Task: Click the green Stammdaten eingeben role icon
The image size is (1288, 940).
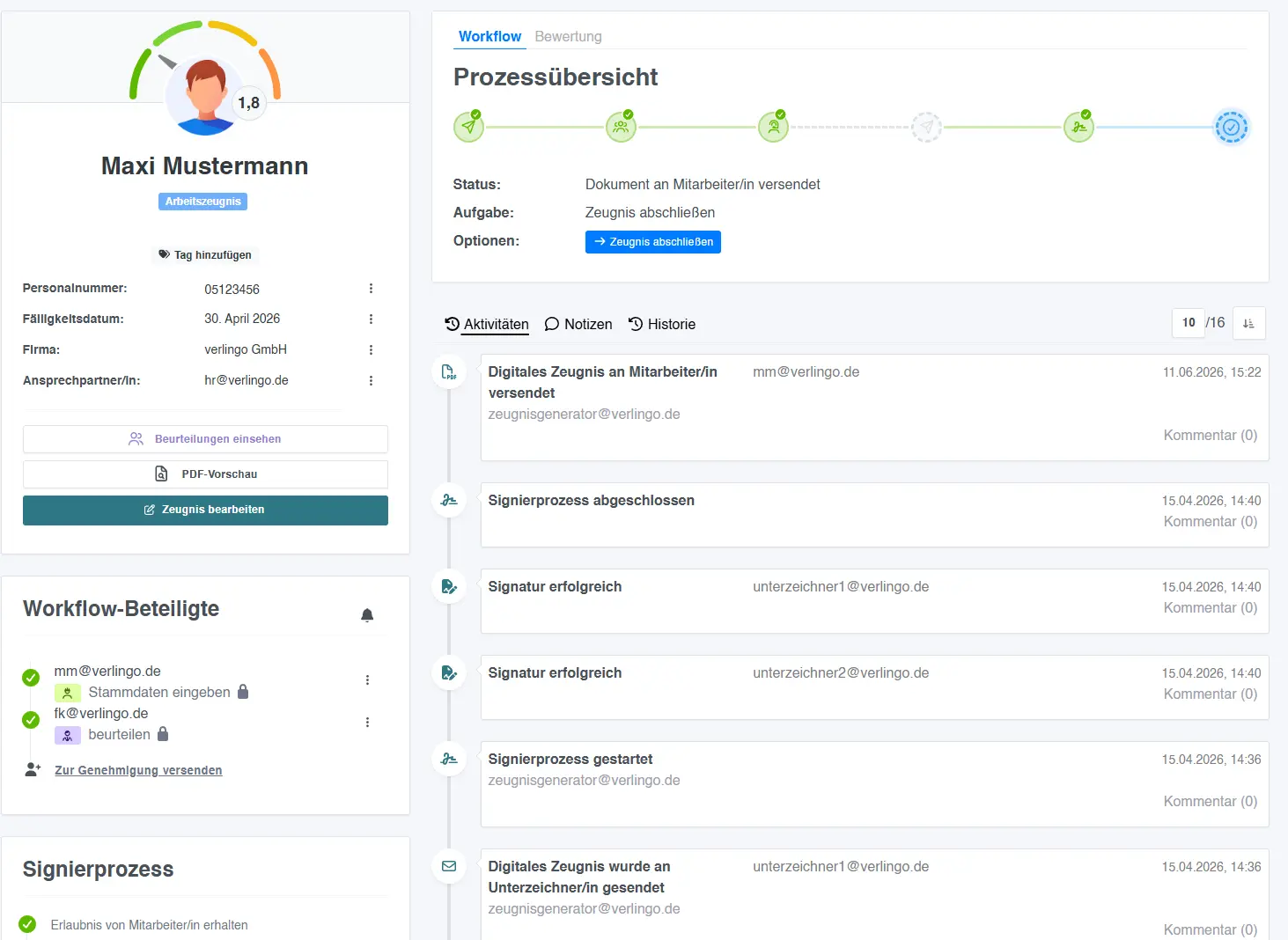Action: (67, 693)
